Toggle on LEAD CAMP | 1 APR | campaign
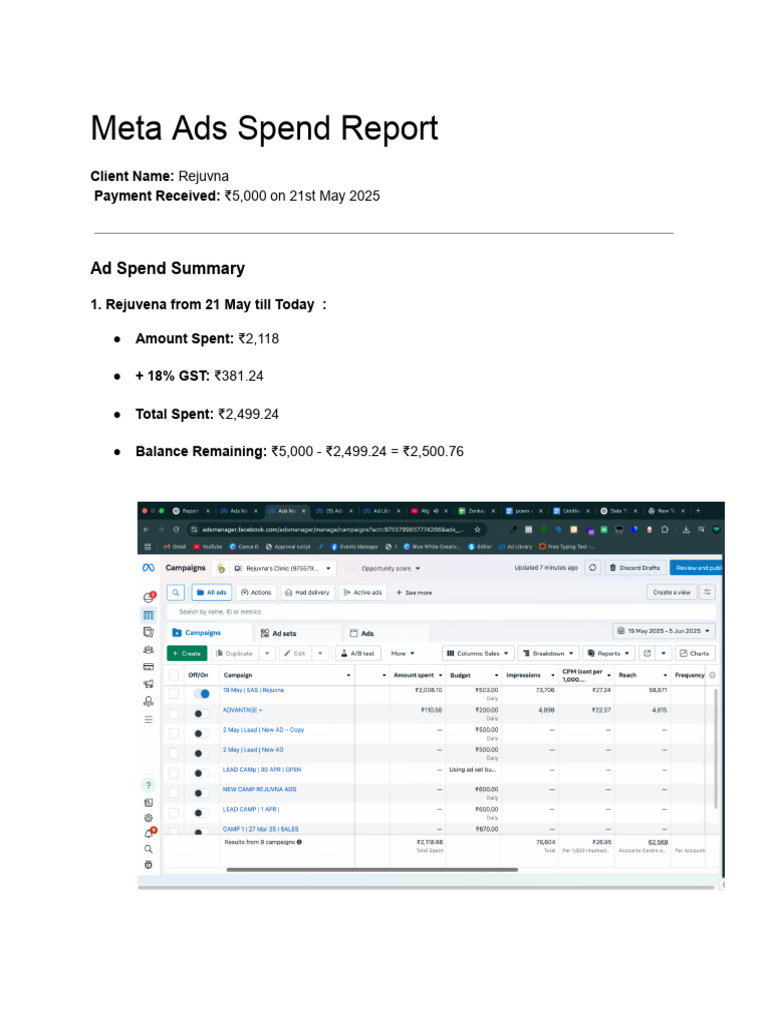The image size is (768, 1024). pos(202,813)
